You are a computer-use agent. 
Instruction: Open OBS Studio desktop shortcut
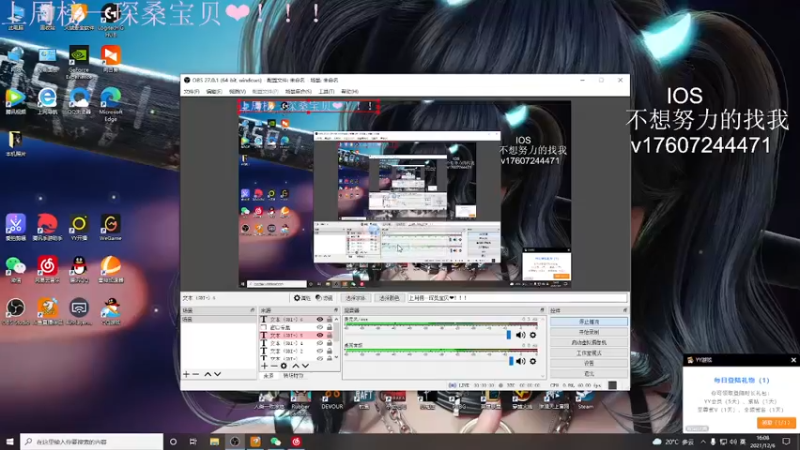16,312
